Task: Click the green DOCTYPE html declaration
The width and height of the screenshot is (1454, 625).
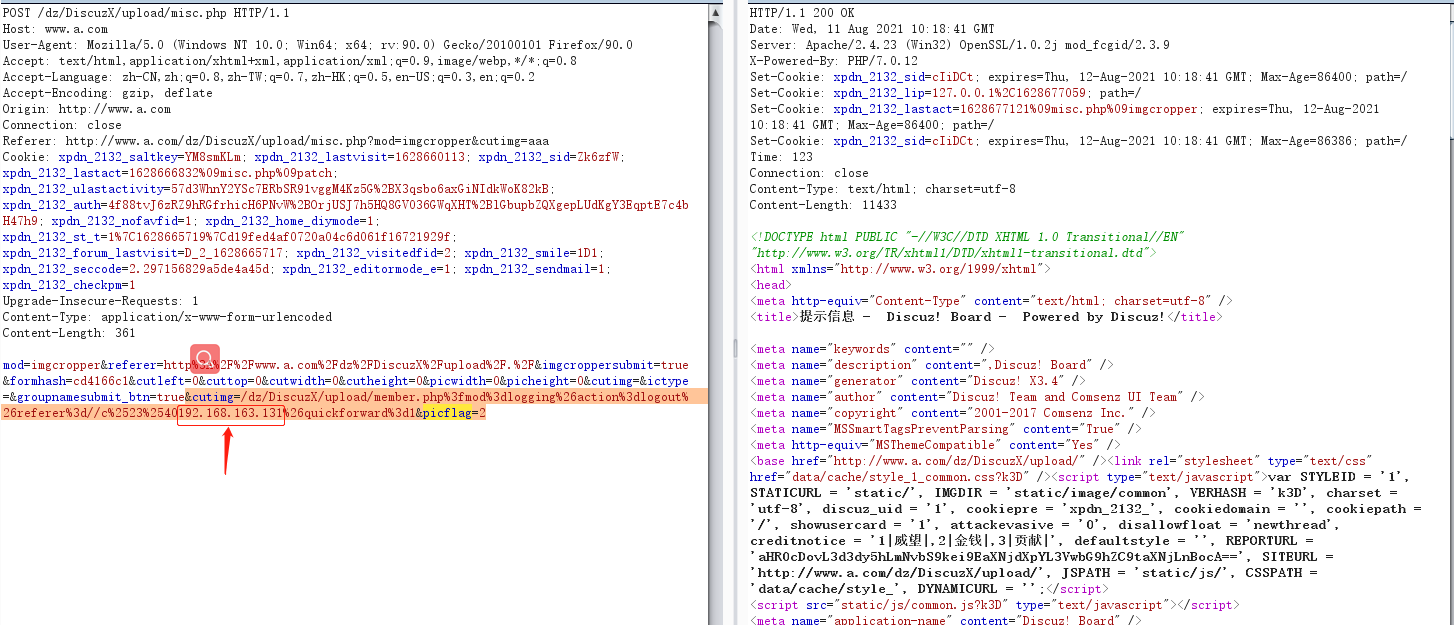Action: click(x=967, y=245)
